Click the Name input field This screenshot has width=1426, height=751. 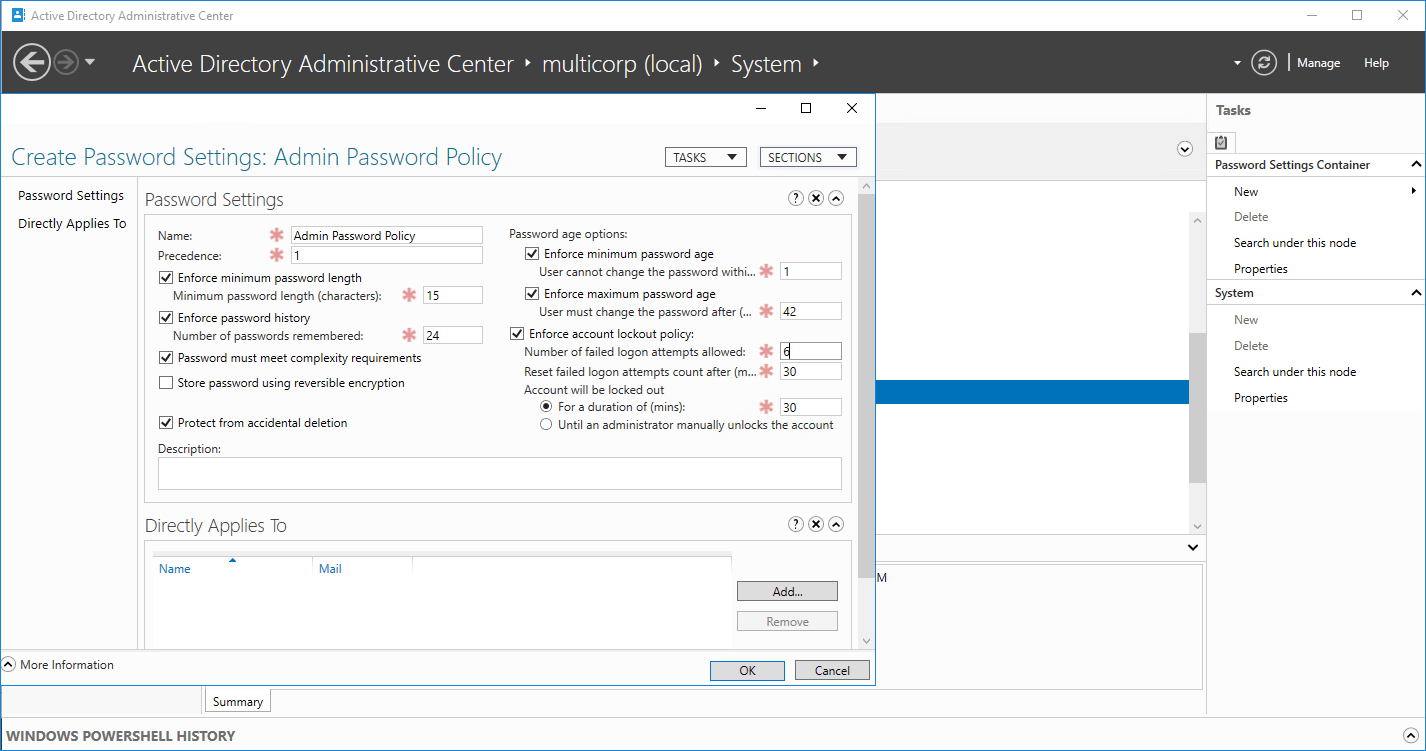click(387, 236)
